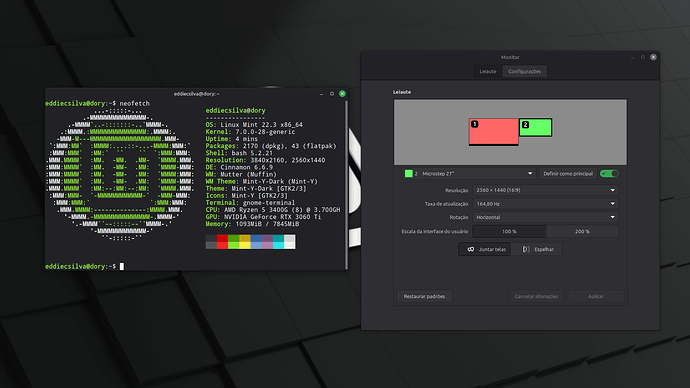This screenshot has width=690, height=388.
Task: Click the Espelhar mirror icon
Action: pos(526,249)
